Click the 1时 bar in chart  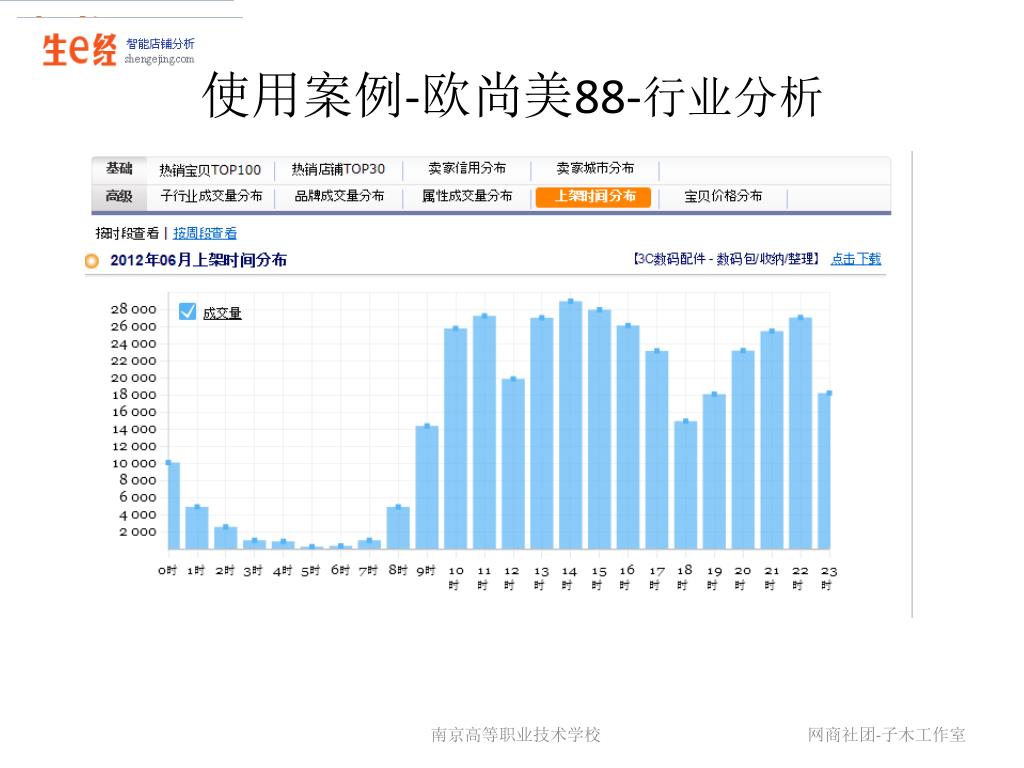coord(197,528)
